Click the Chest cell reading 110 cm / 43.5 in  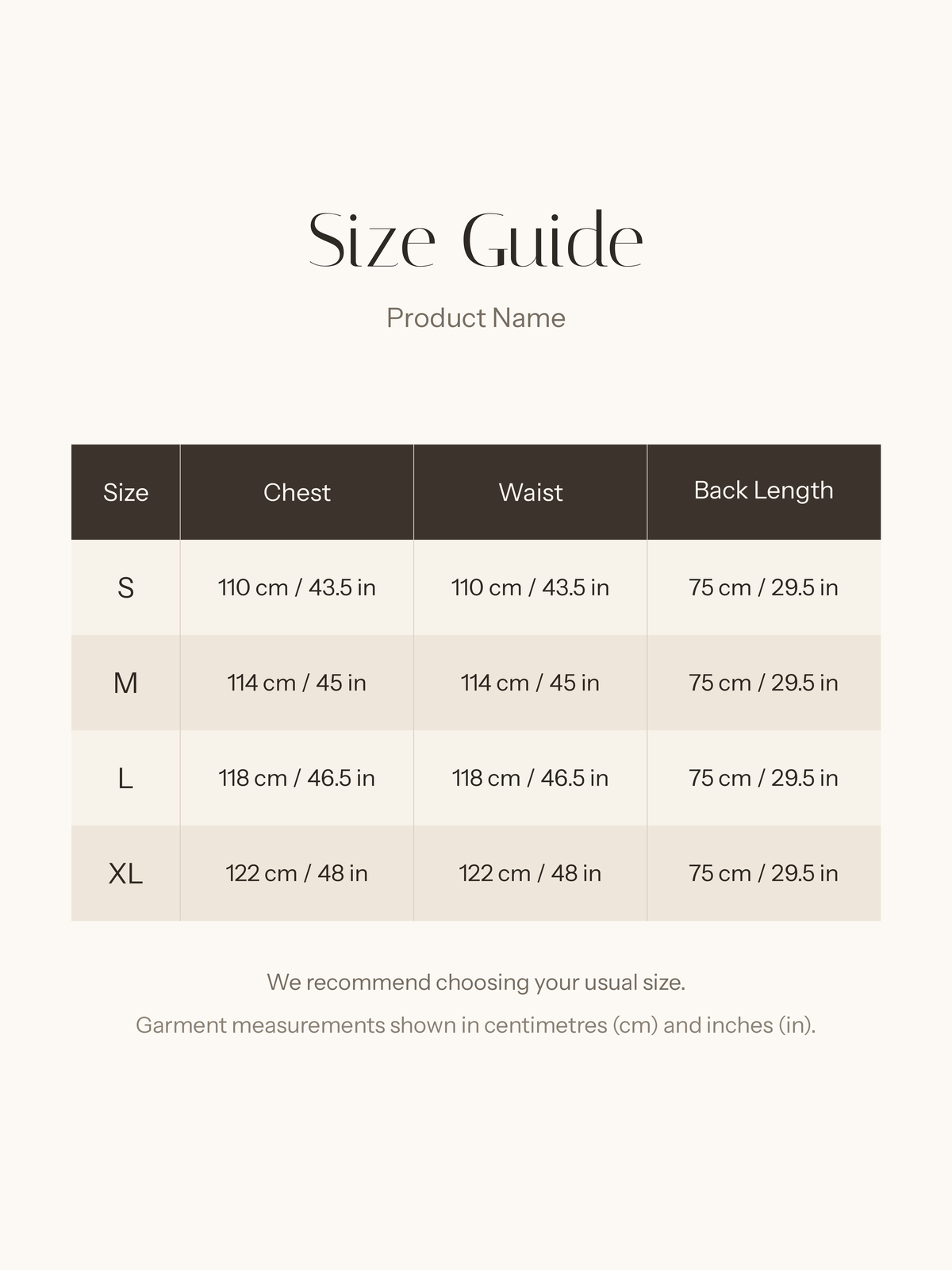pos(297,587)
